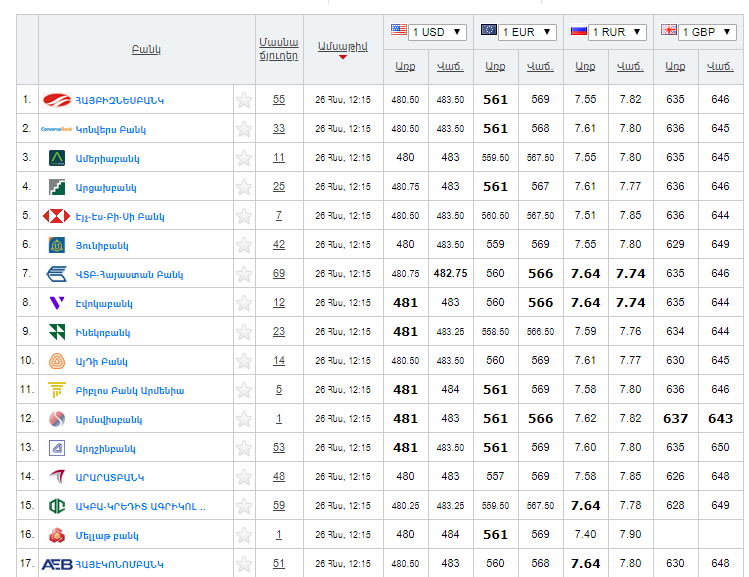Viewport: 749px width, 577px height.
Task: Click the ID Bank orange logo in row 10
Action: (x=57, y=361)
